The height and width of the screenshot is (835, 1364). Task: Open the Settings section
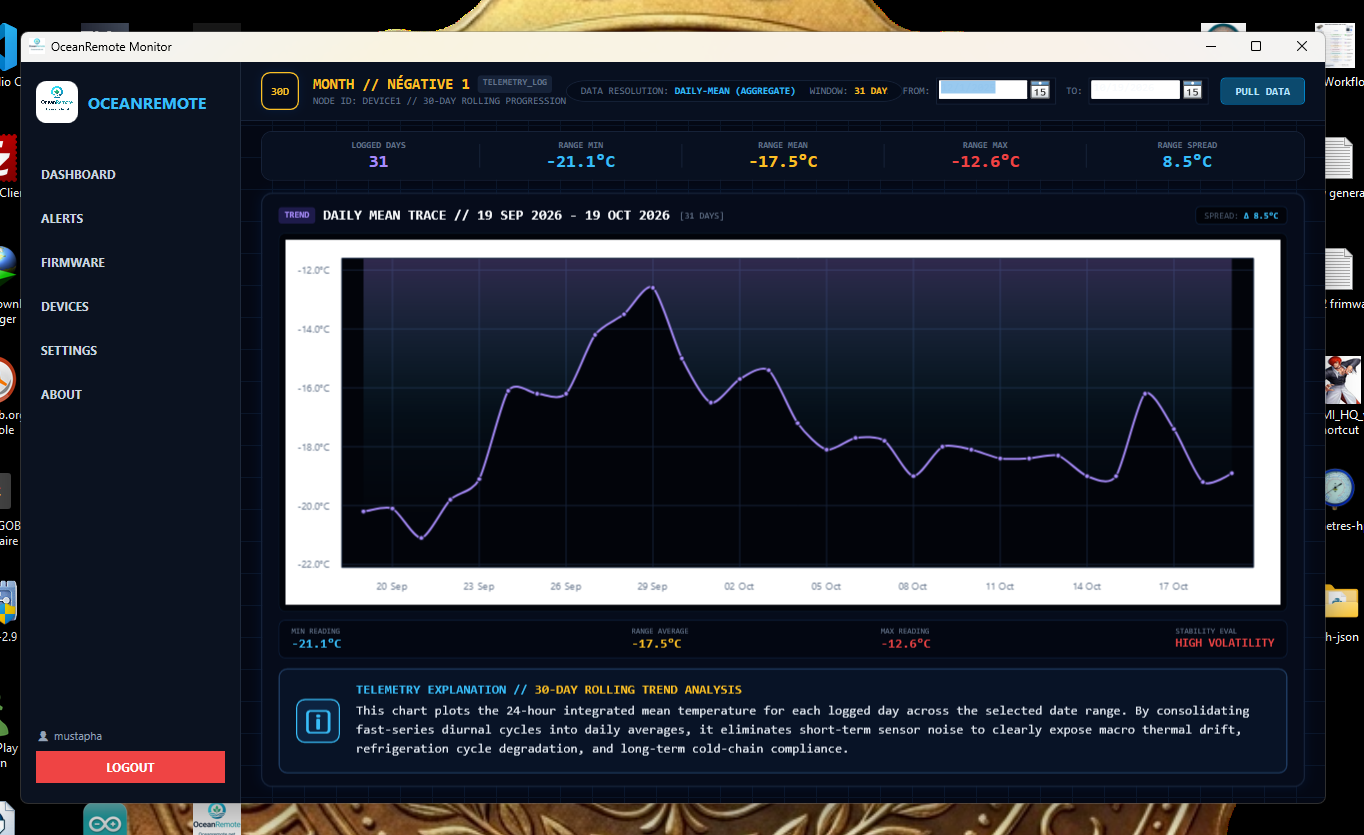(x=69, y=350)
